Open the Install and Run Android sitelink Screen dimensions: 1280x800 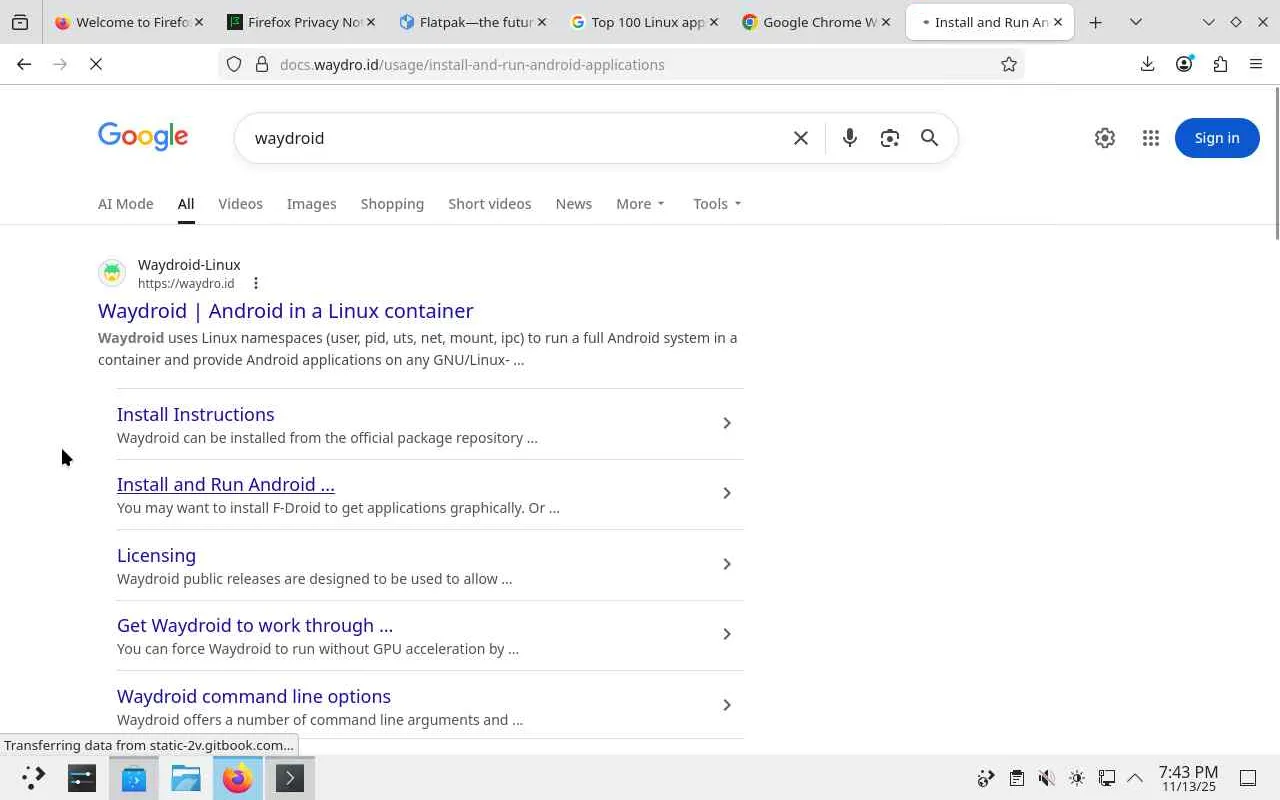click(x=226, y=484)
